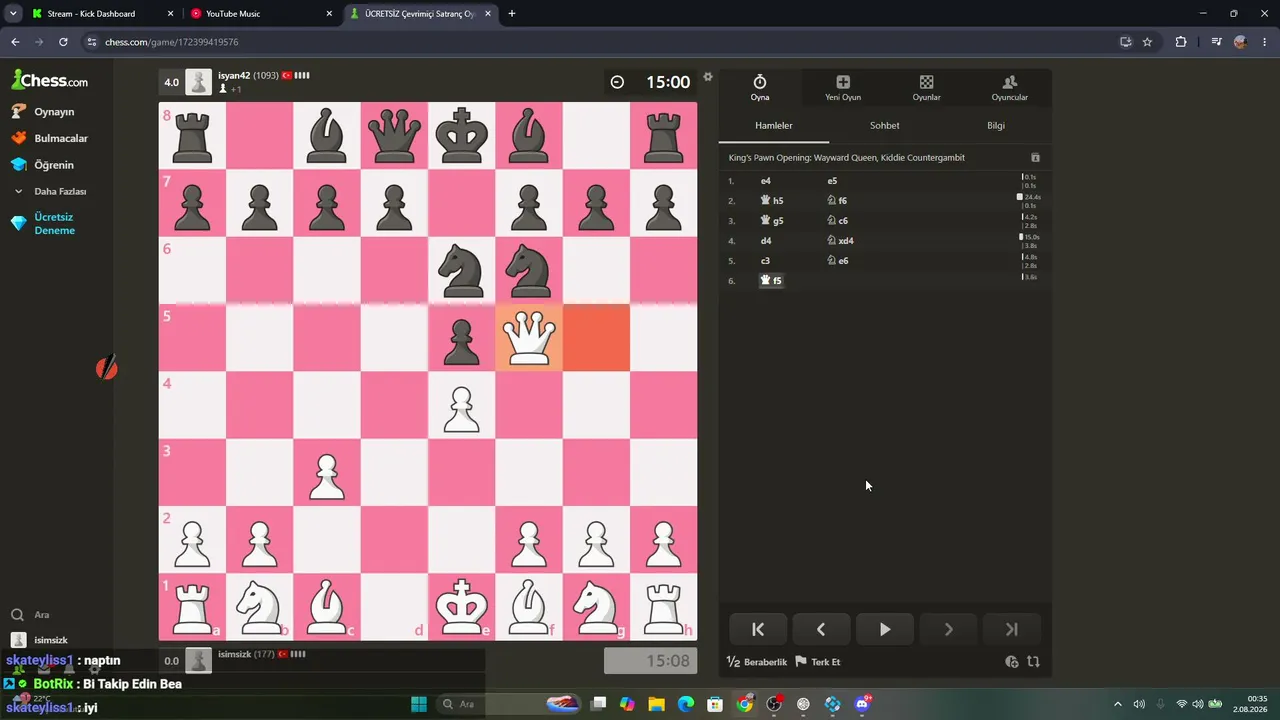Flip the board with the arrows icon
This screenshot has width=1280, height=720.
tap(1033, 662)
